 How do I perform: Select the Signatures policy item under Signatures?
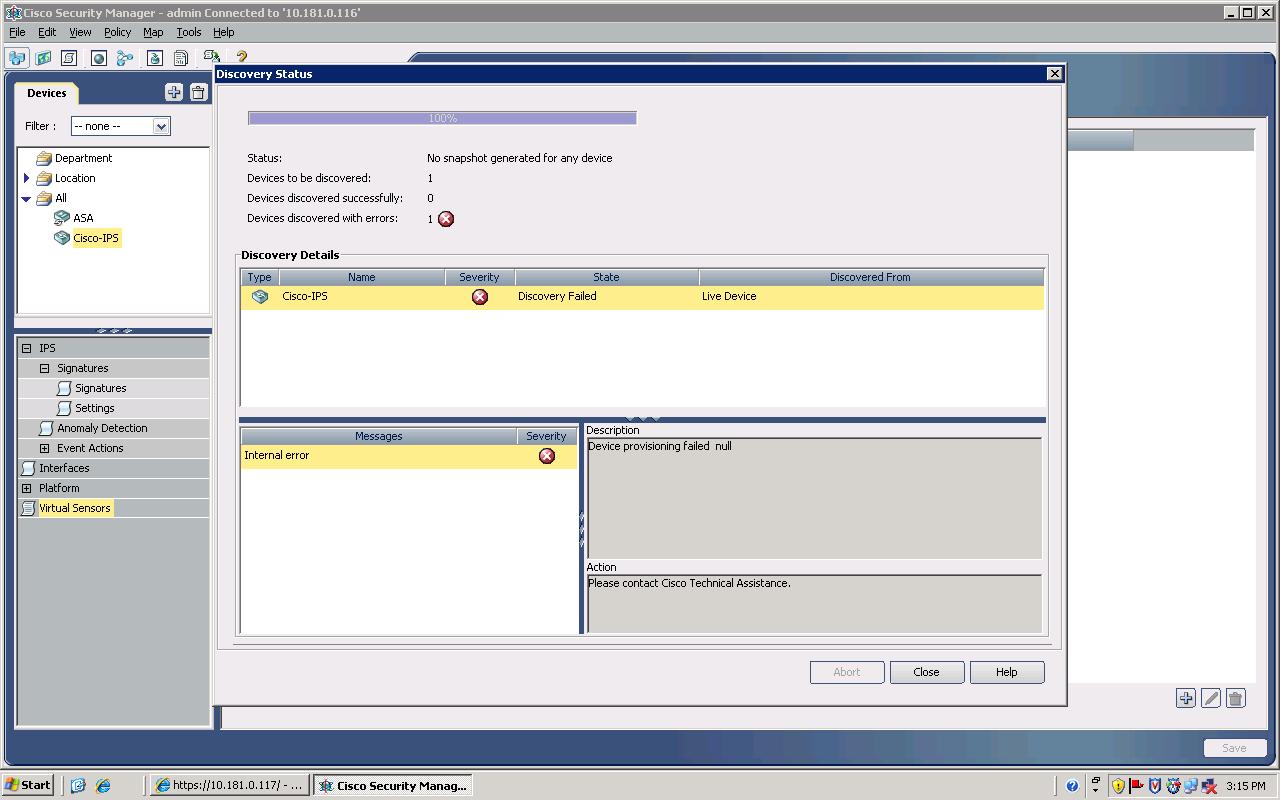[100, 388]
